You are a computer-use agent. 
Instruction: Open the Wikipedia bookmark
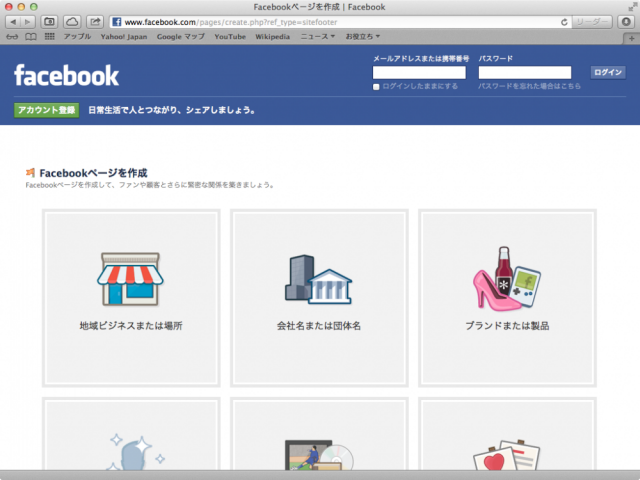272,37
